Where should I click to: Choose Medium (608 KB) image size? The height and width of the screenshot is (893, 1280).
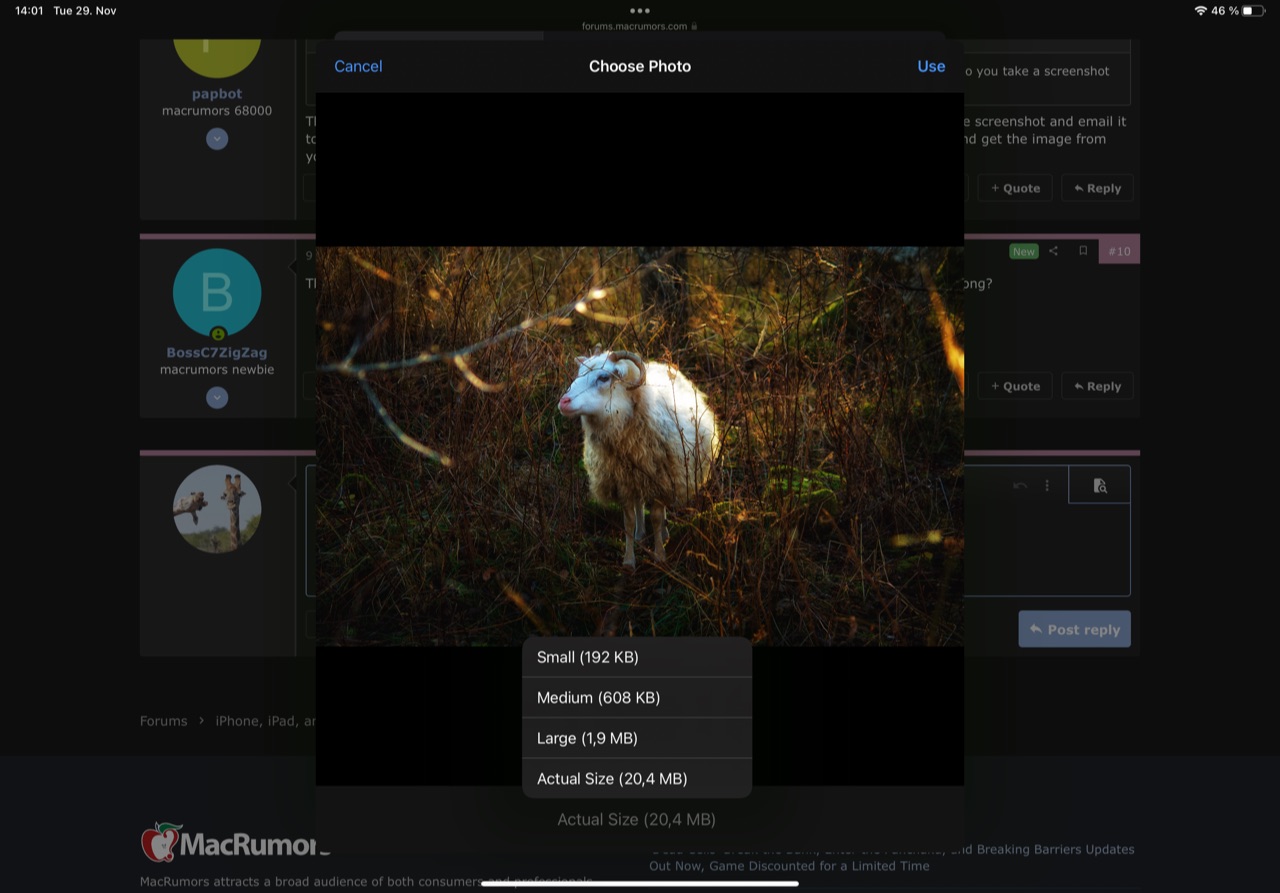click(x=637, y=698)
